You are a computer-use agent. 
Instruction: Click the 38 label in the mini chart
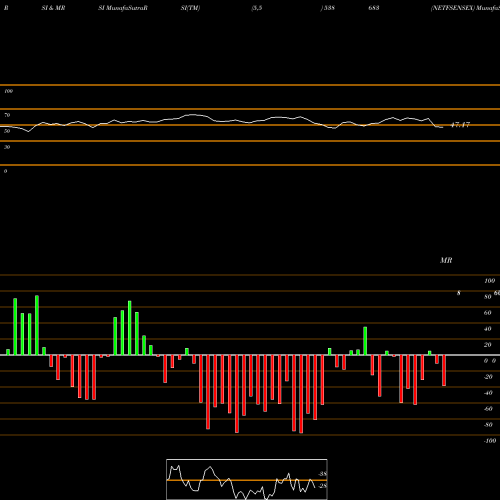coord(323,474)
